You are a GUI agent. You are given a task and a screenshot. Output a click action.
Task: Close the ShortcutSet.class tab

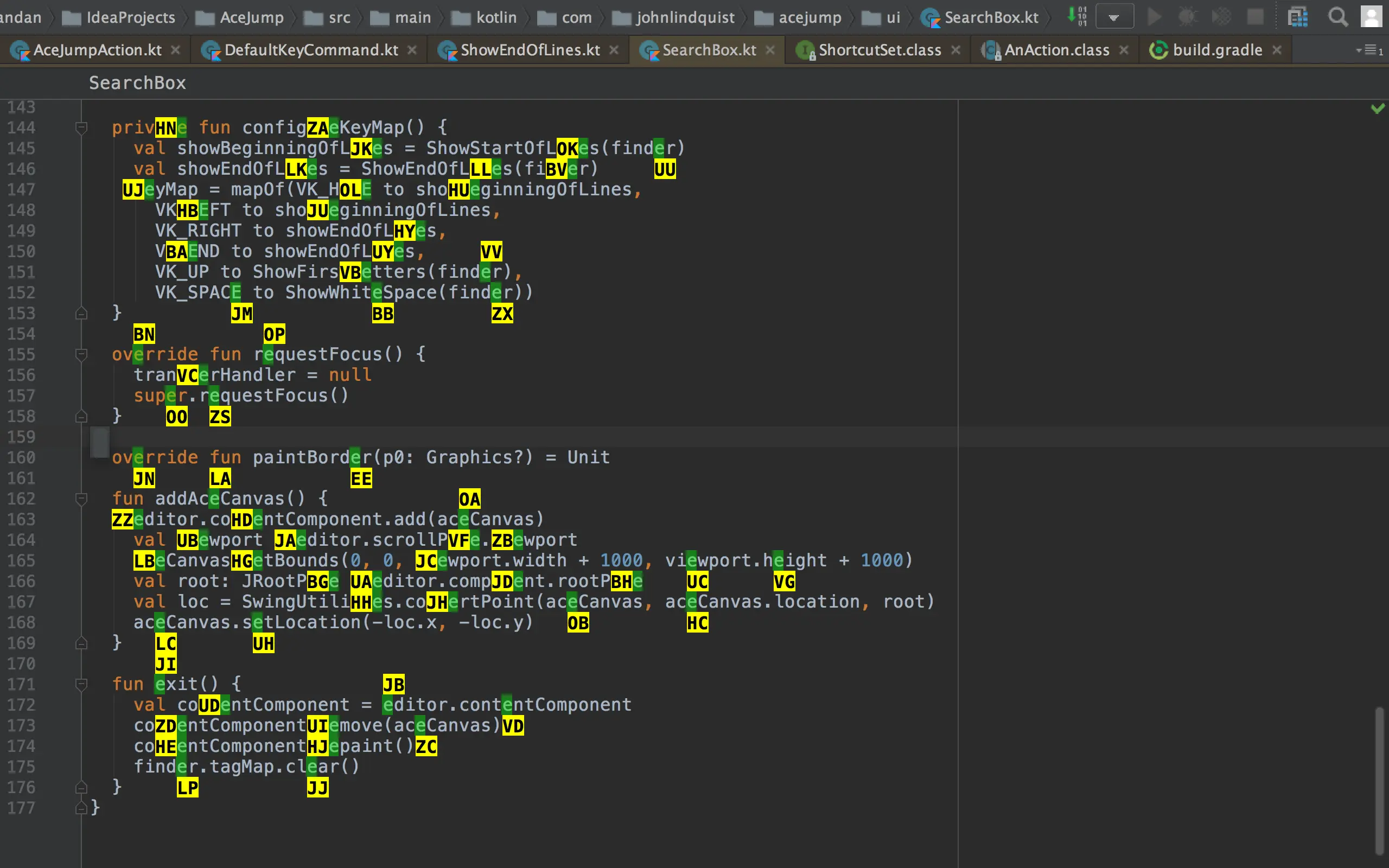[x=955, y=50]
